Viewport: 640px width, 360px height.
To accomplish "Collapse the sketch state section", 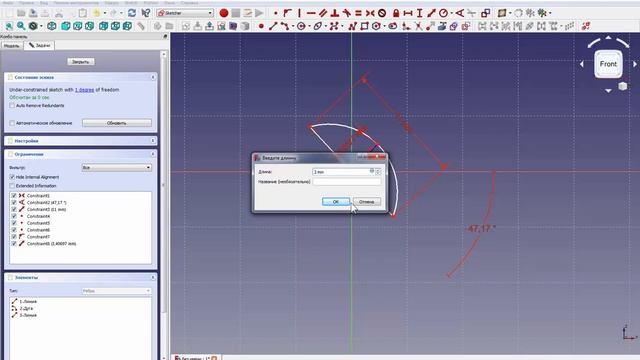I will point(153,77).
